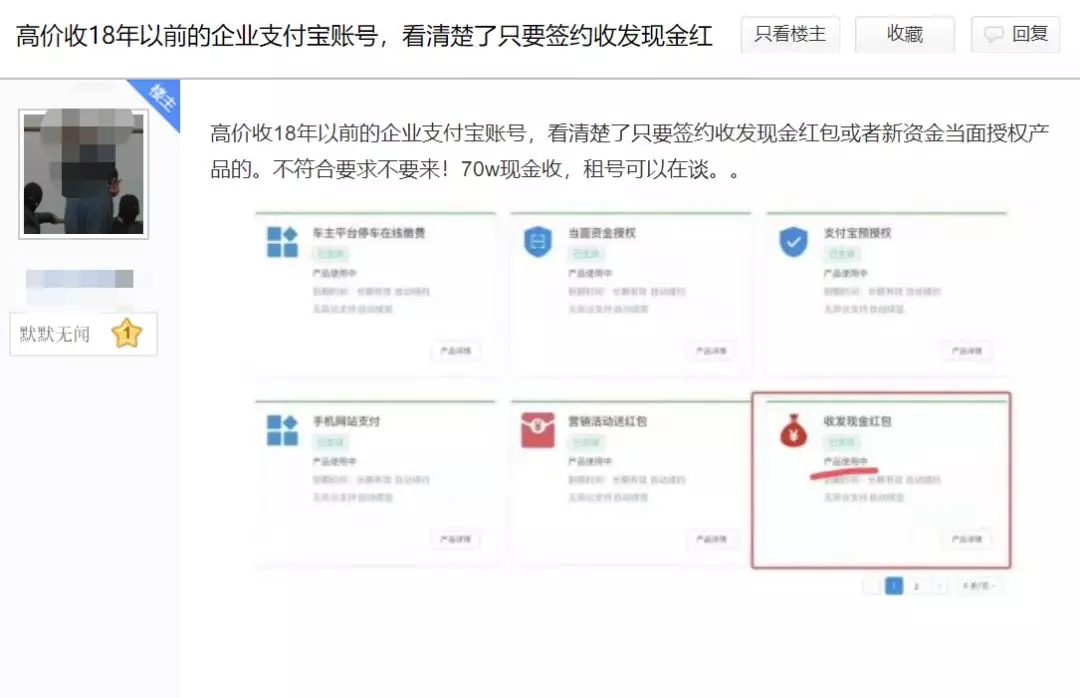
Task: Open 产品详情 for 收发现金红包
Action: click(x=967, y=539)
